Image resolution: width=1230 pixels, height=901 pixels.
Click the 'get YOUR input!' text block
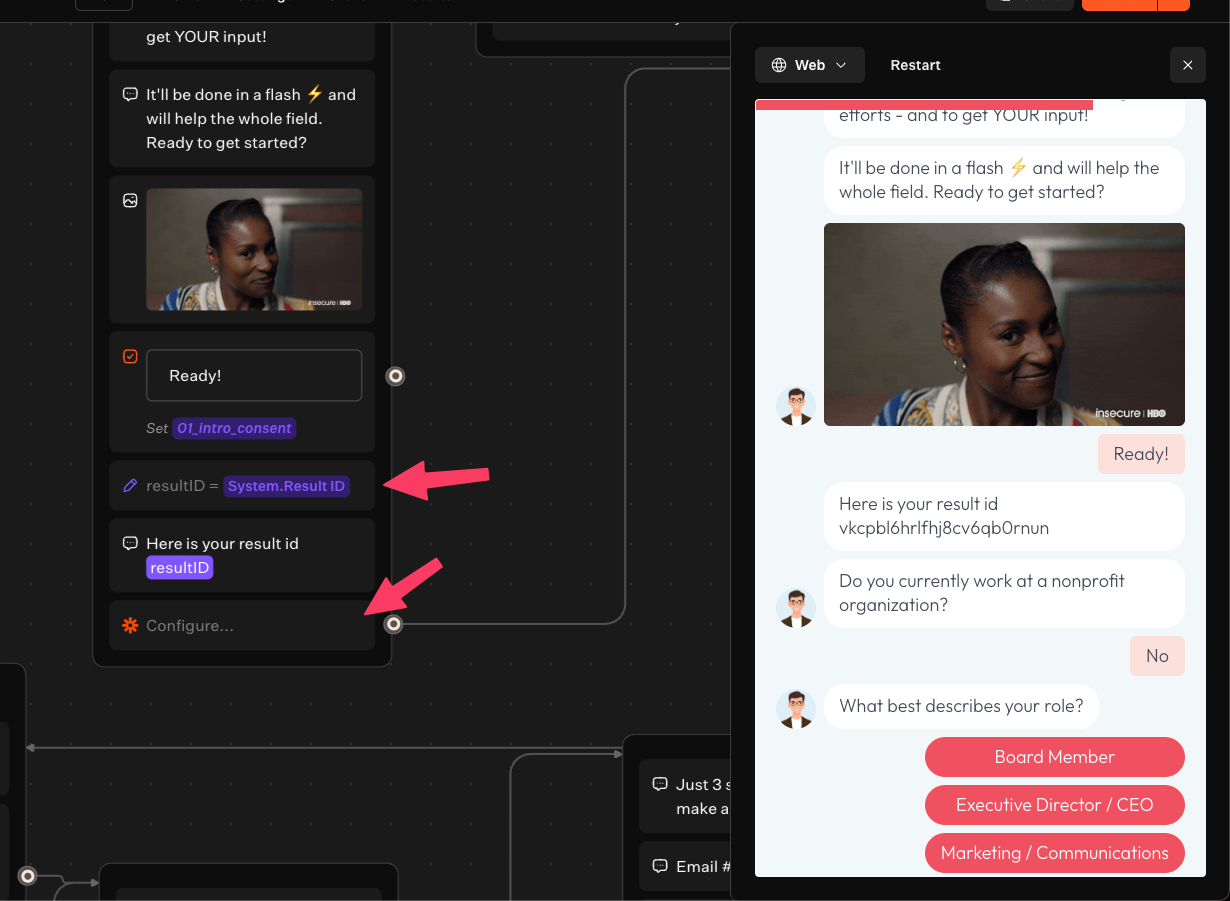click(242, 37)
